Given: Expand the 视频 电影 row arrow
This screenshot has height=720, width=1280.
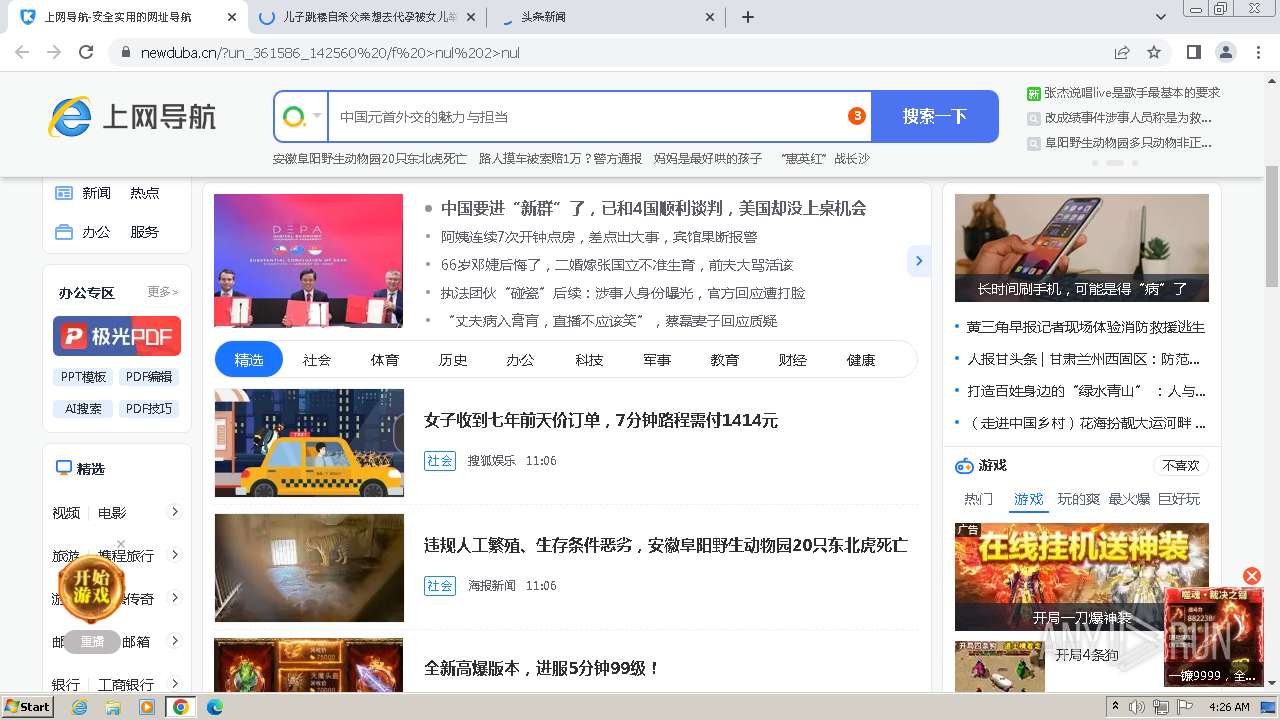Looking at the screenshot, I should click(x=175, y=512).
